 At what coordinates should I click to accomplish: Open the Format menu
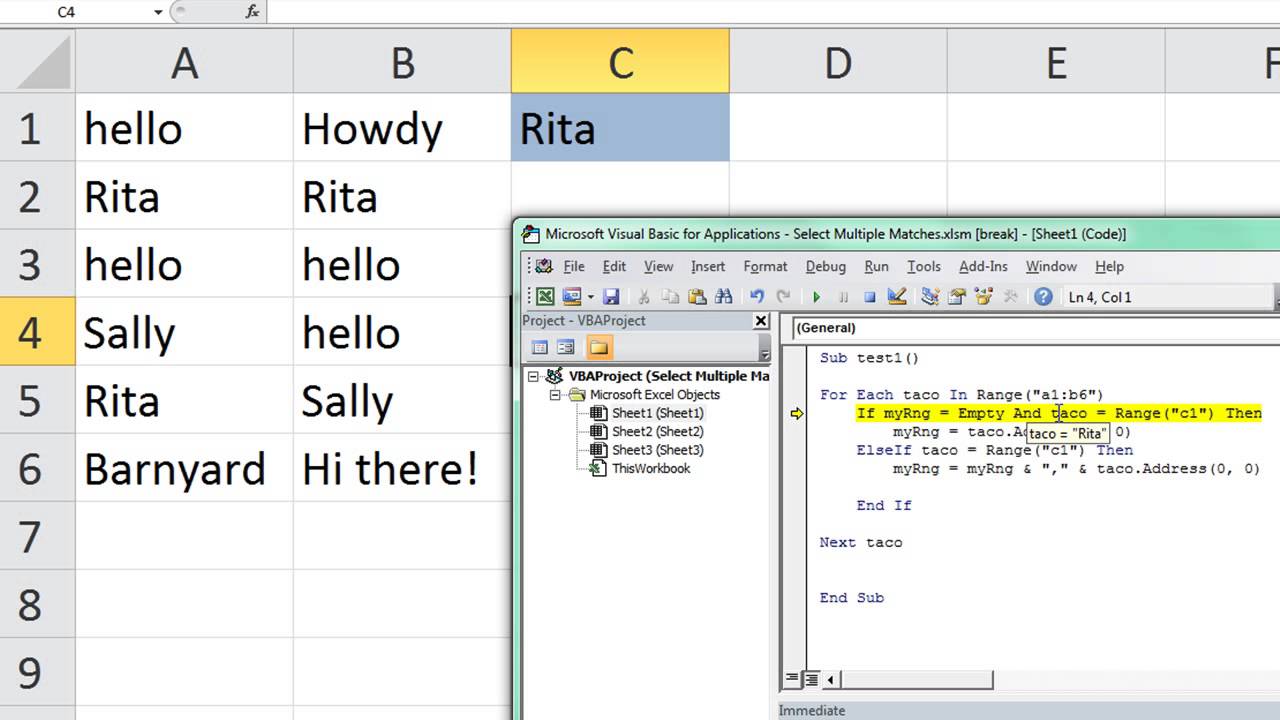click(765, 266)
